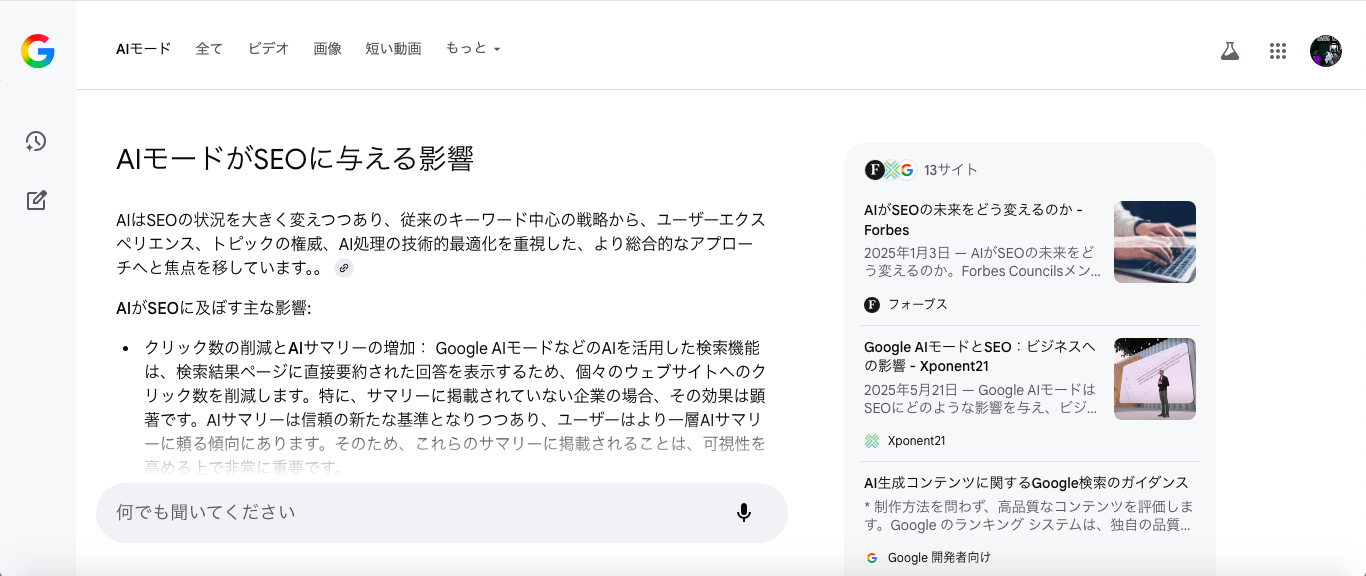Click the Xponent21 snippet dated 2025年5月21日
Screen dimensions: 1366x576
click(x=981, y=399)
